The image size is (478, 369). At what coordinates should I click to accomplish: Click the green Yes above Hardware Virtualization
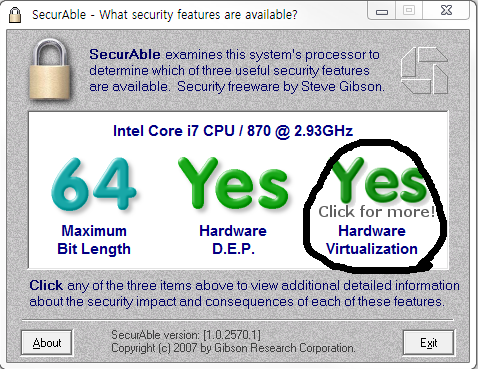pyautogui.click(x=378, y=182)
